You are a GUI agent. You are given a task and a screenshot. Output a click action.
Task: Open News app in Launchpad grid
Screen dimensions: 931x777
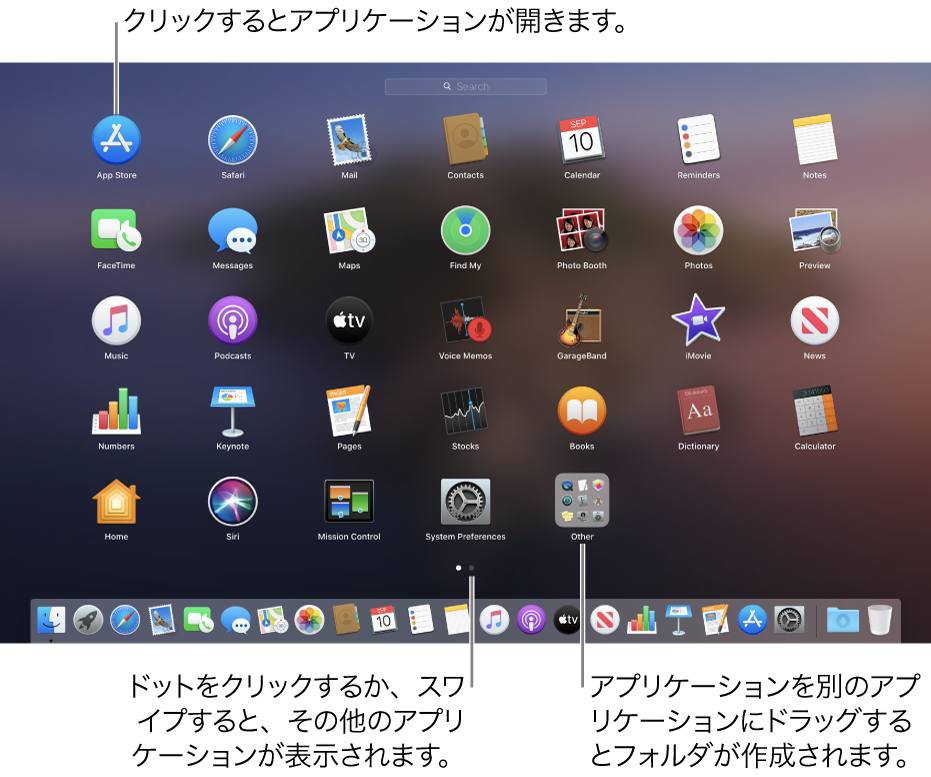(x=815, y=321)
